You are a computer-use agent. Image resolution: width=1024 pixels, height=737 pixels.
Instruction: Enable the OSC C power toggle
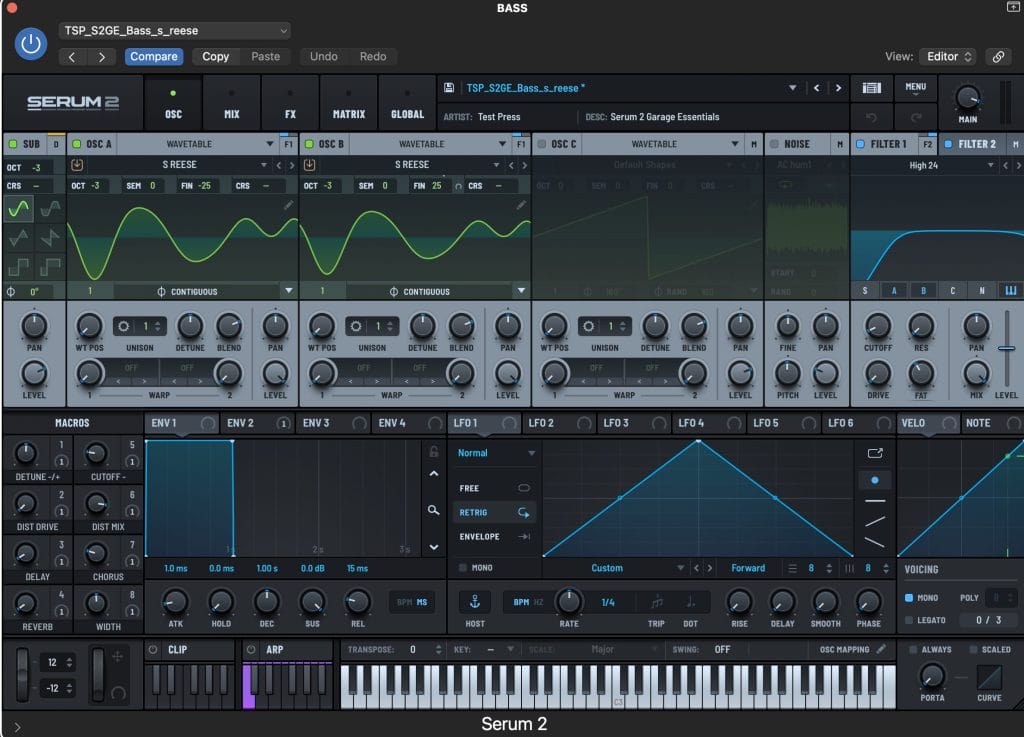pyautogui.click(x=542, y=144)
